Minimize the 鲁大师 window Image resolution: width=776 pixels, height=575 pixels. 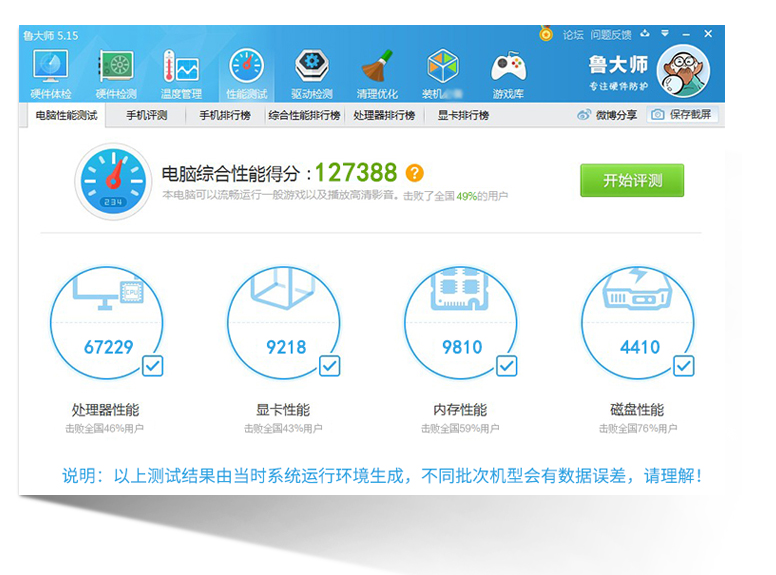point(686,34)
